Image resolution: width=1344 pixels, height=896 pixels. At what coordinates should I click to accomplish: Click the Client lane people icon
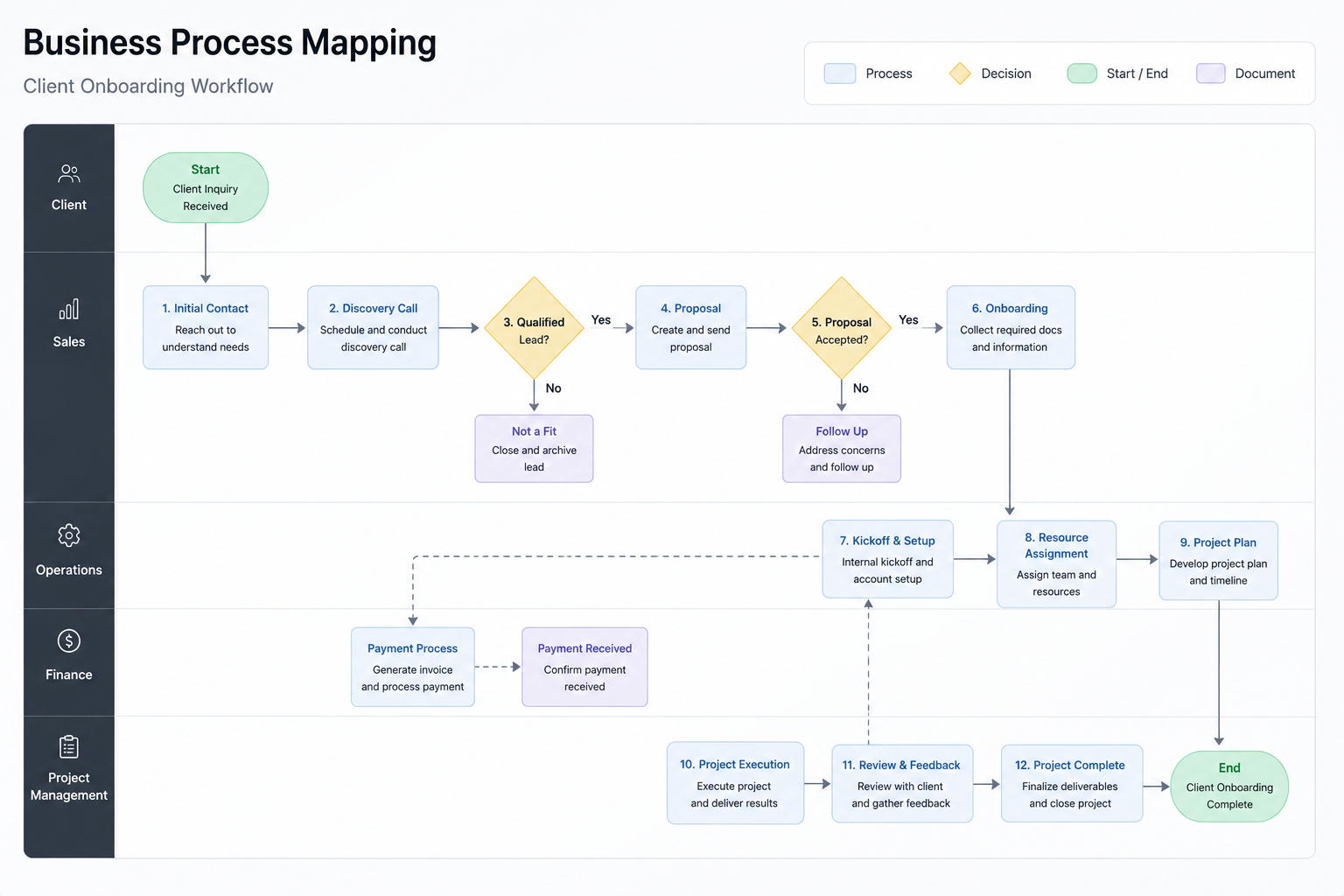click(x=69, y=173)
